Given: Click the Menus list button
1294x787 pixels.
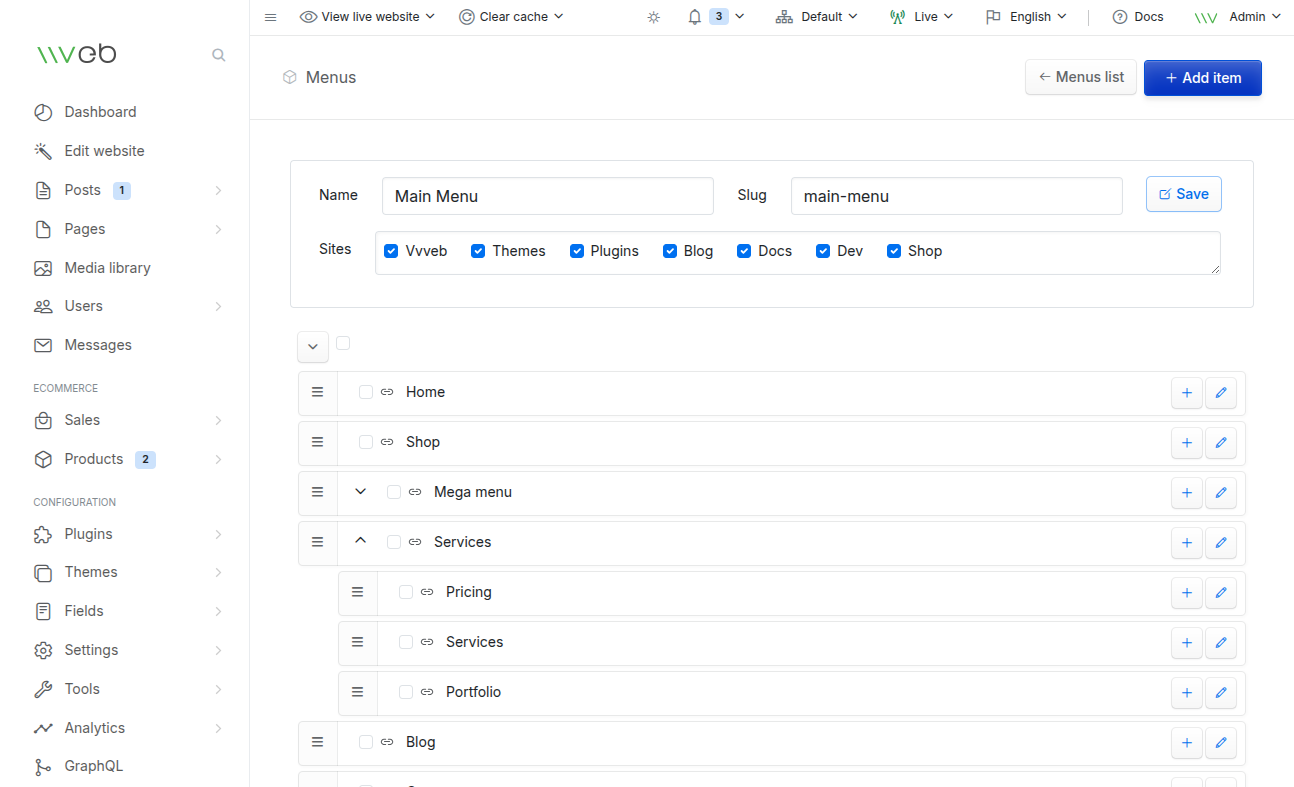Looking at the screenshot, I should click(x=1080, y=77).
